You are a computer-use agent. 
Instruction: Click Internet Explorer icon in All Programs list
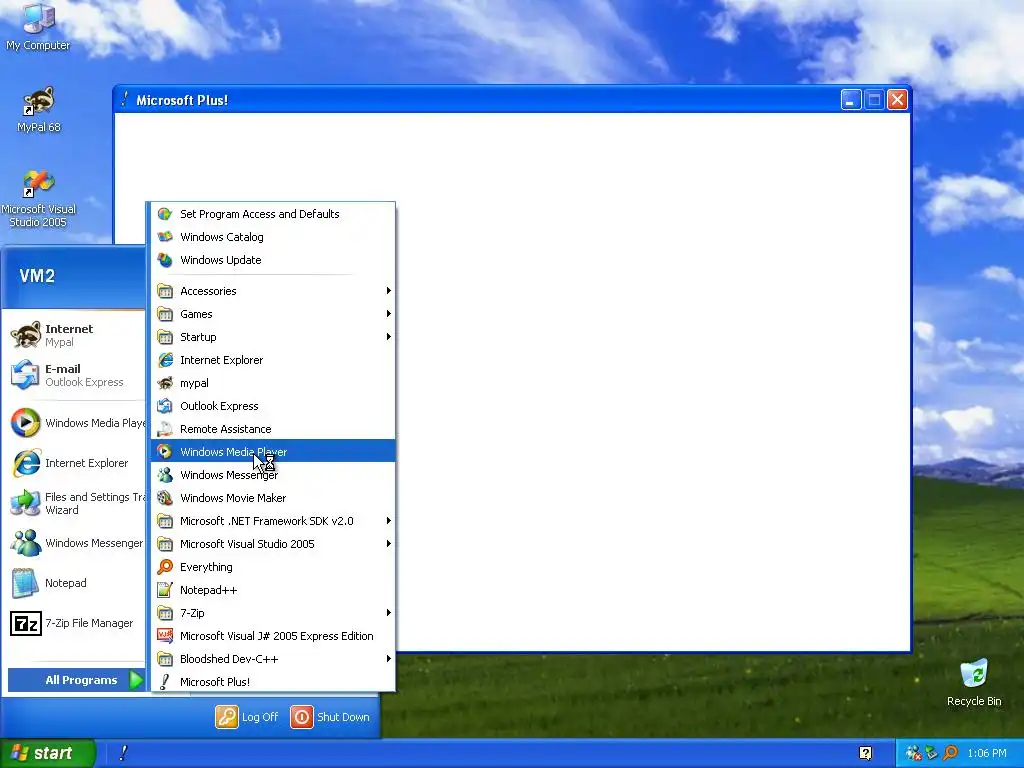[x=165, y=360]
